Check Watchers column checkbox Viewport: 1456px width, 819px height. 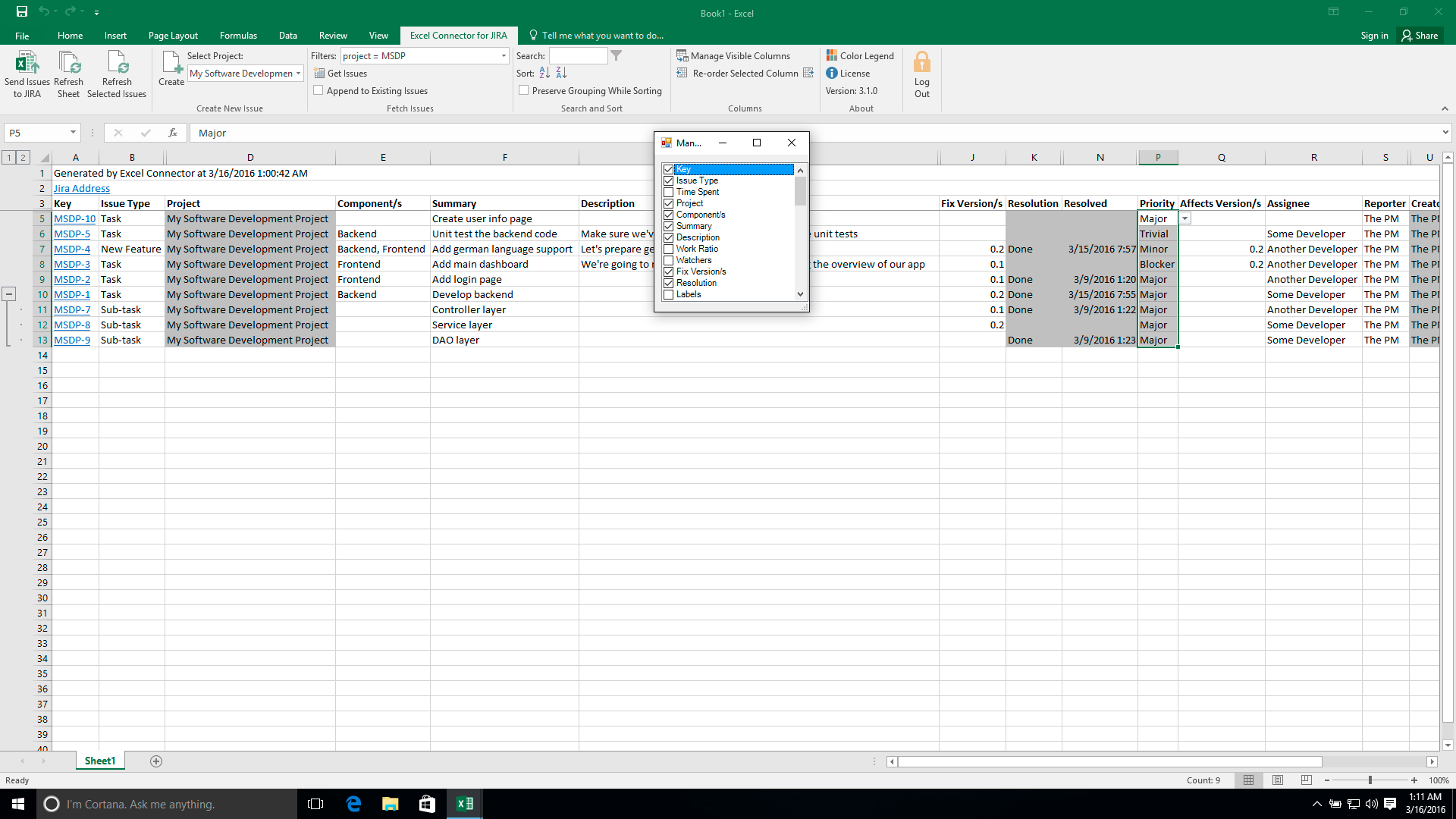tap(669, 260)
